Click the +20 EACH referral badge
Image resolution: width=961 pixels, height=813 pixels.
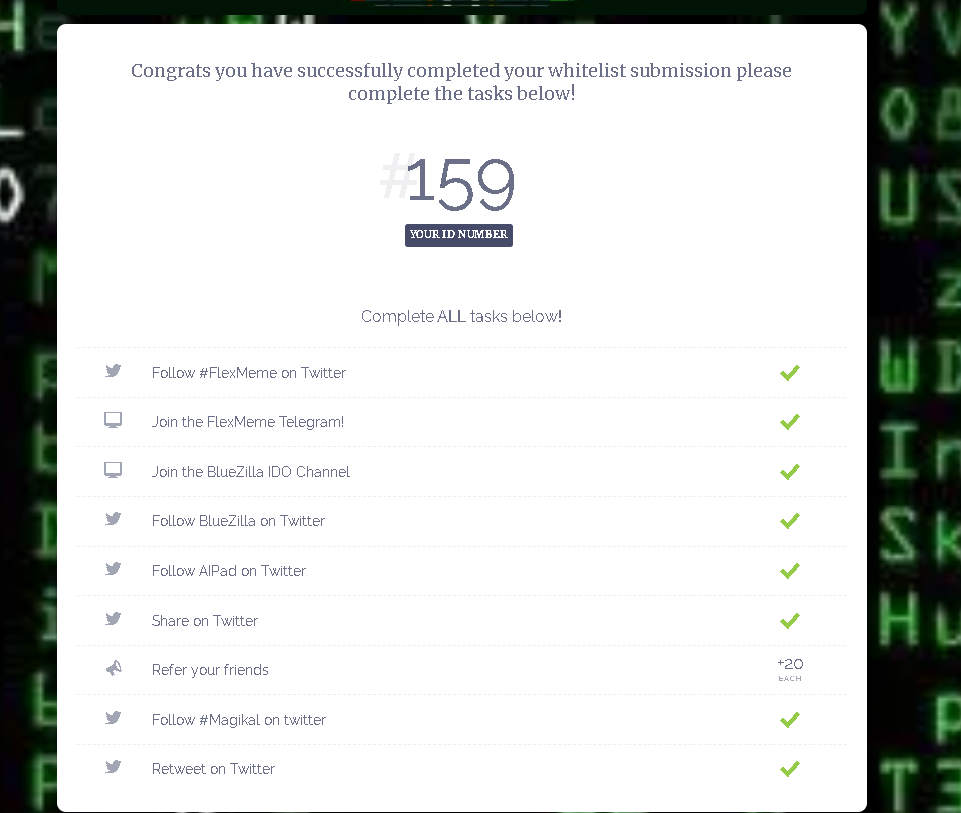point(790,669)
